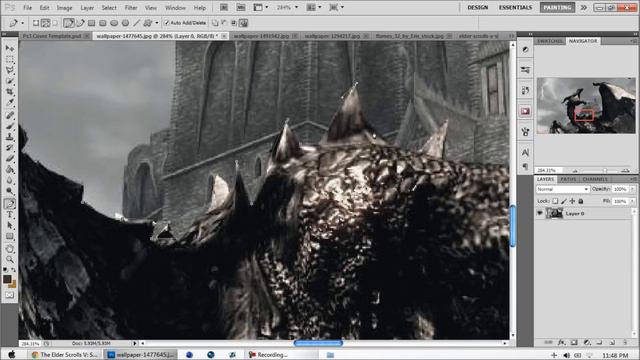The width and height of the screenshot is (640, 360).
Task: Toggle Auto Add/Delete checkbox
Action: [x=167, y=23]
